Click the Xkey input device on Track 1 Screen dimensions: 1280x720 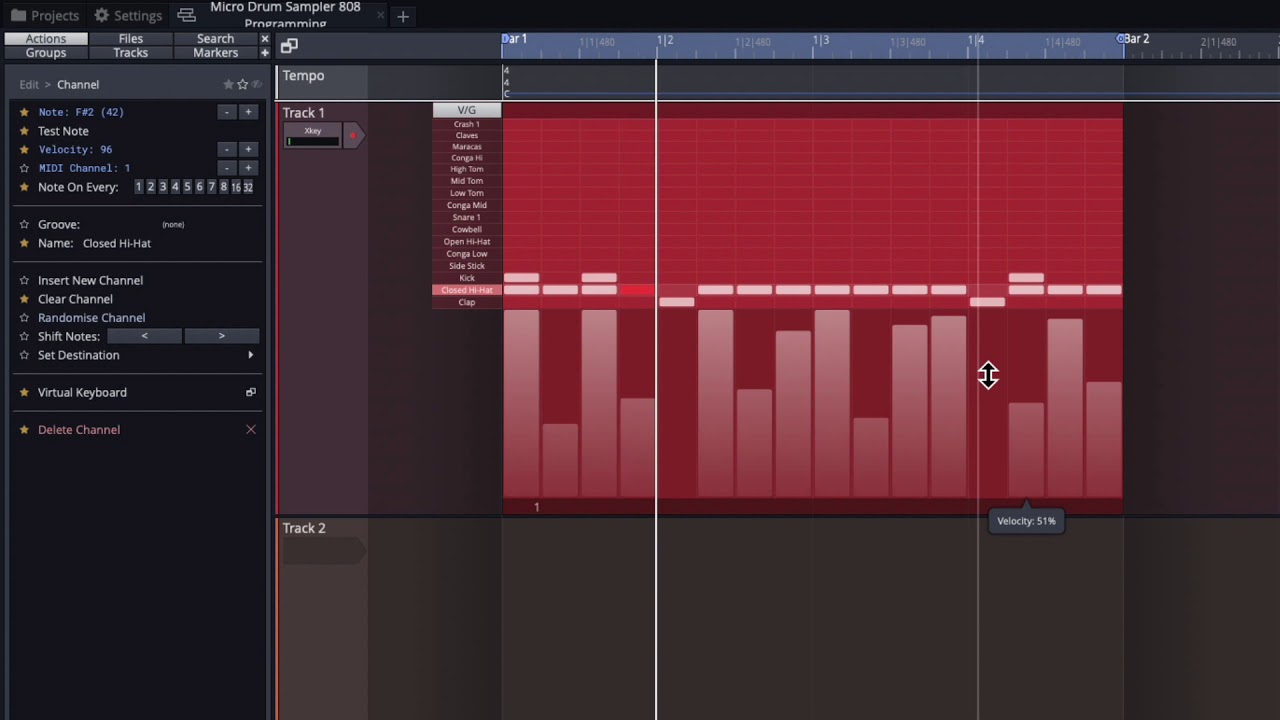coord(313,135)
